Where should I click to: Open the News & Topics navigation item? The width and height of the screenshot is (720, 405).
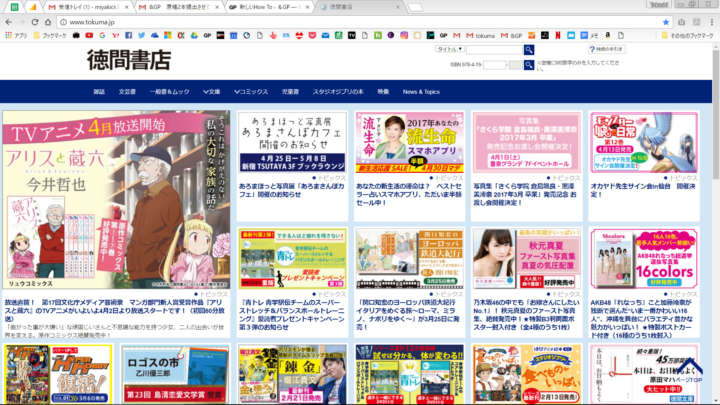tap(421, 92)
